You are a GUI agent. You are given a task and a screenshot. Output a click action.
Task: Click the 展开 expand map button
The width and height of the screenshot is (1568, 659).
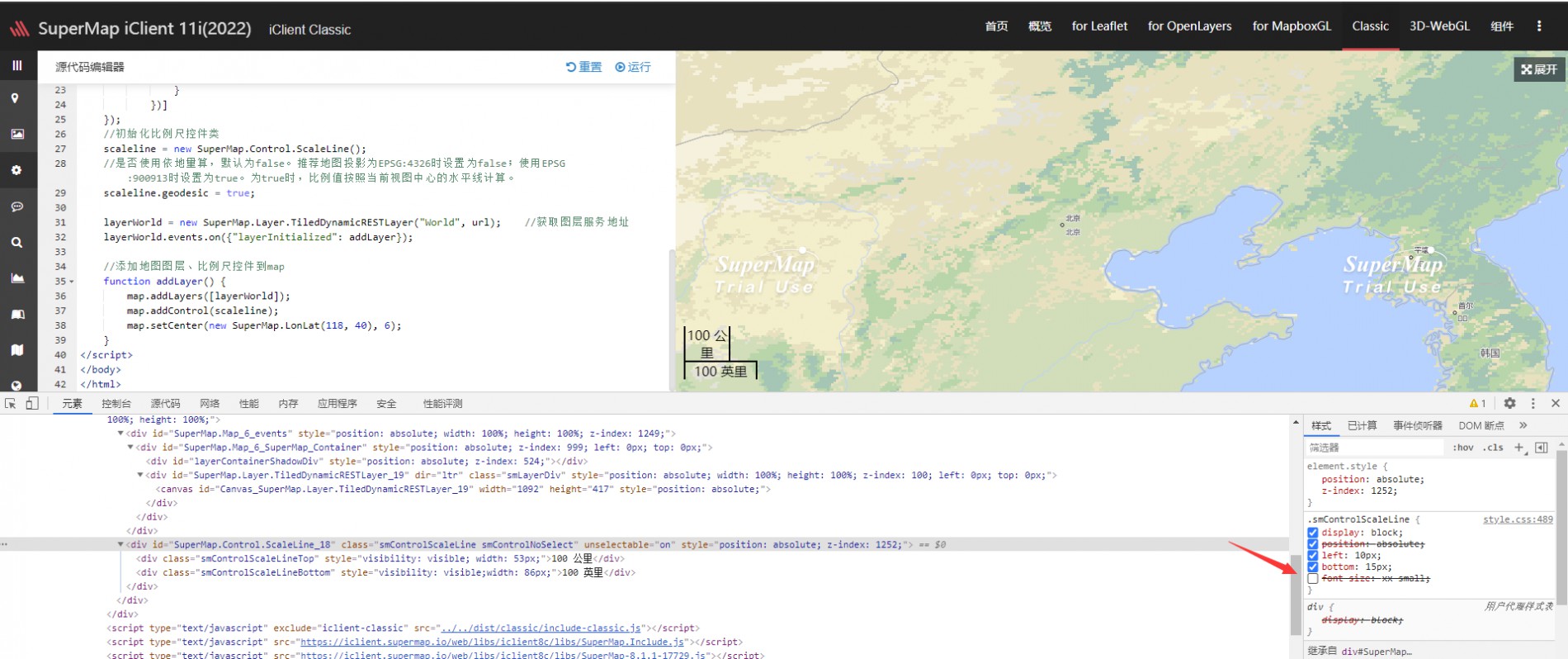pyautogui.click(x=1539, y=69)
